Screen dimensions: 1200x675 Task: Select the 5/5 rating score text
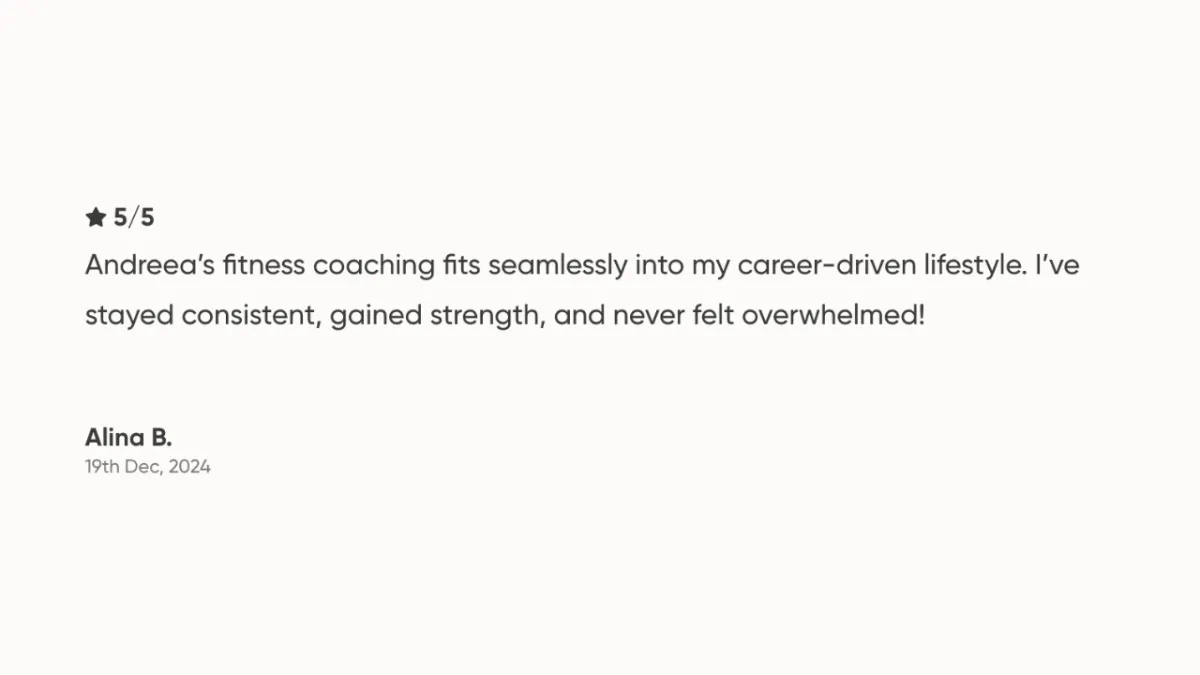pos(134,217)
